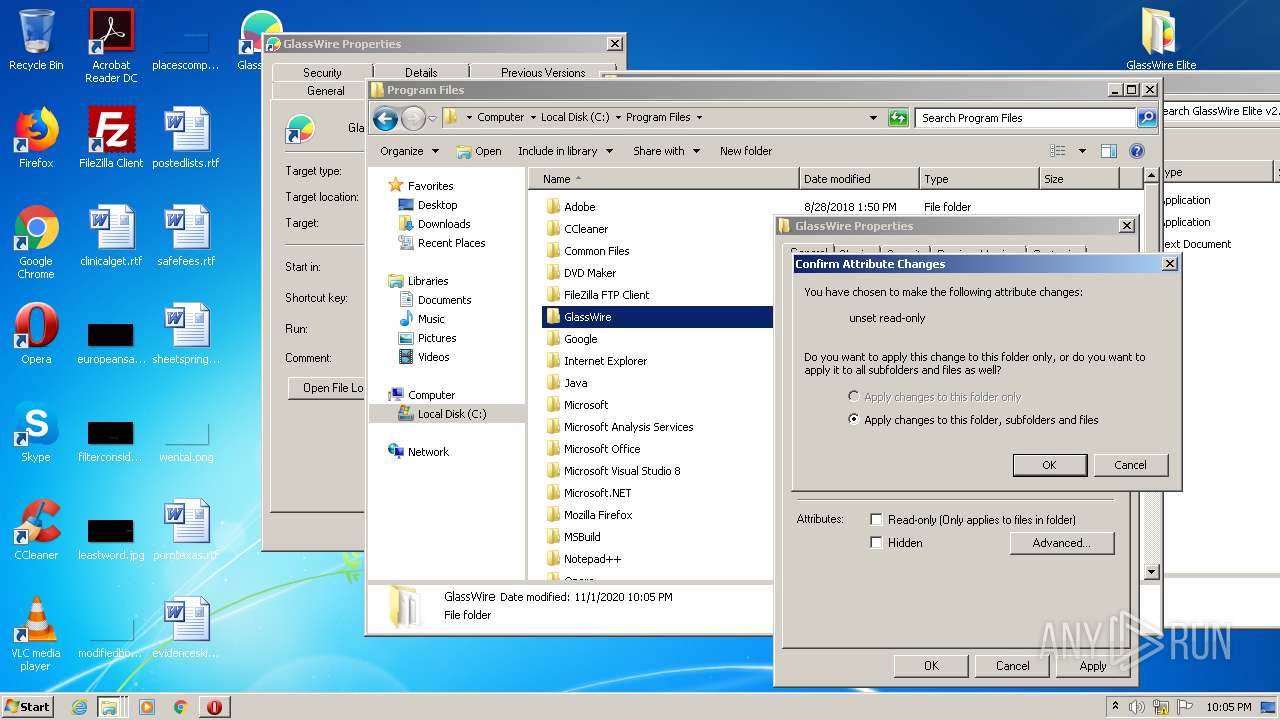Select Network in navigation pane
Viewport: 1280px width, 720px height.
coord(428,452)
